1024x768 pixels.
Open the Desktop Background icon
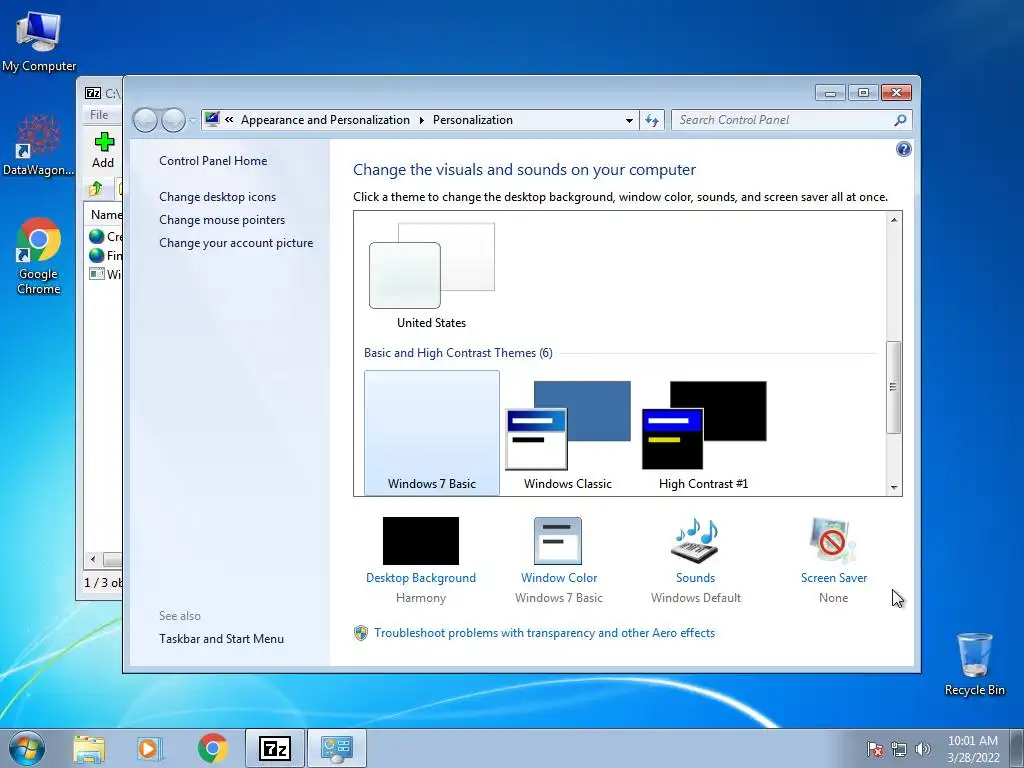pos(421,541)
